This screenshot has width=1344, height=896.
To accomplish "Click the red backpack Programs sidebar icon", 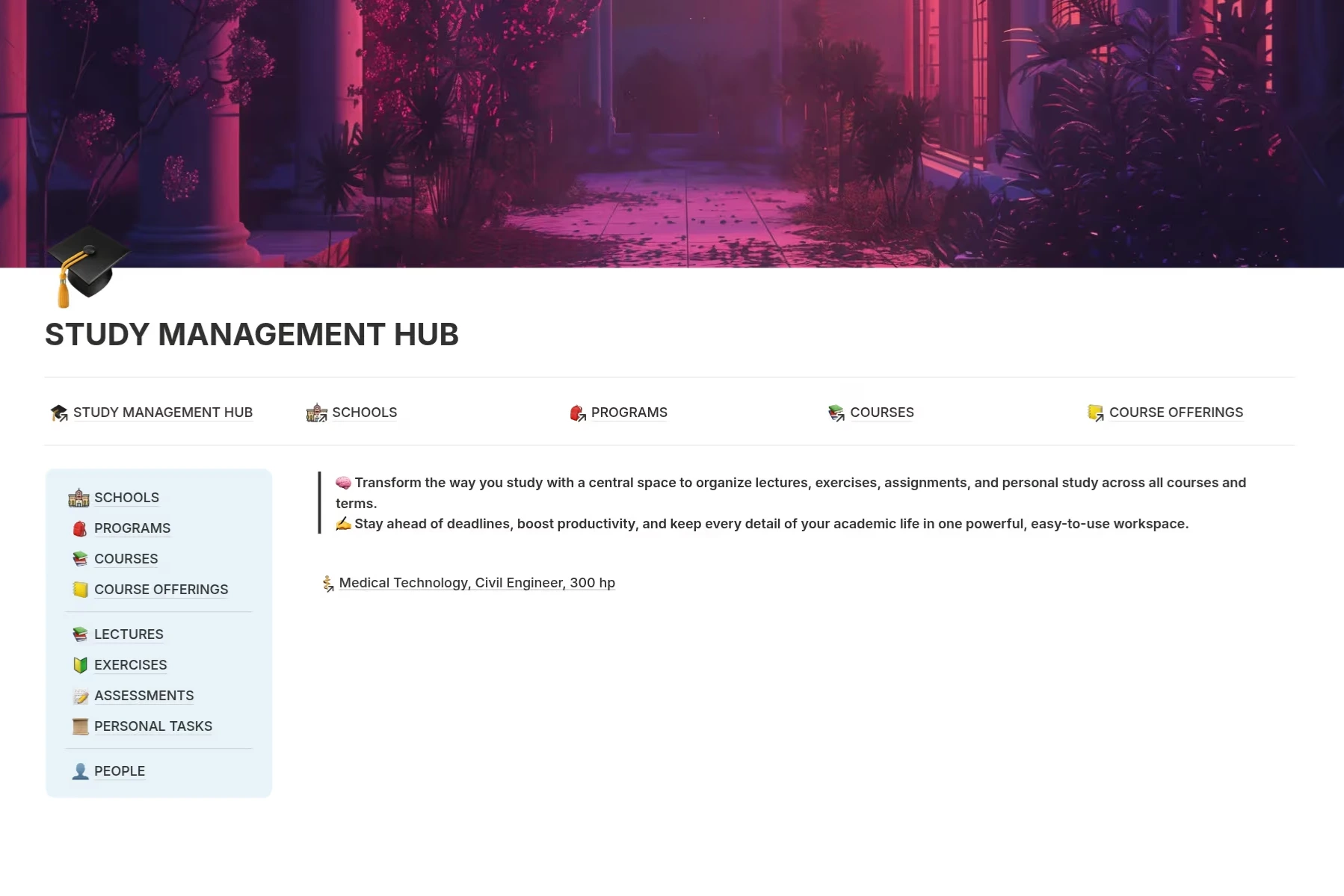I will (x=80, y=528).
